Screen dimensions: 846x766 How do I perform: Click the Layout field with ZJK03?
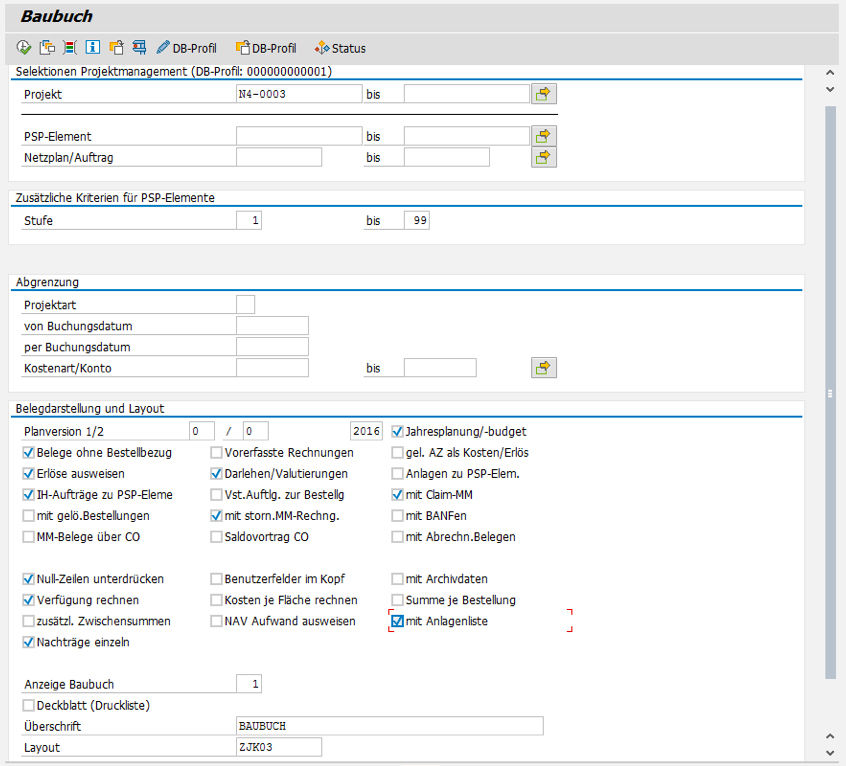(x=278, y=747)
